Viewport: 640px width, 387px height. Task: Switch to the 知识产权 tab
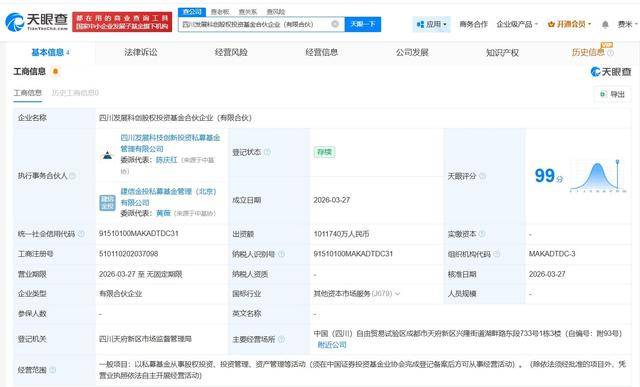click(502, 53)
